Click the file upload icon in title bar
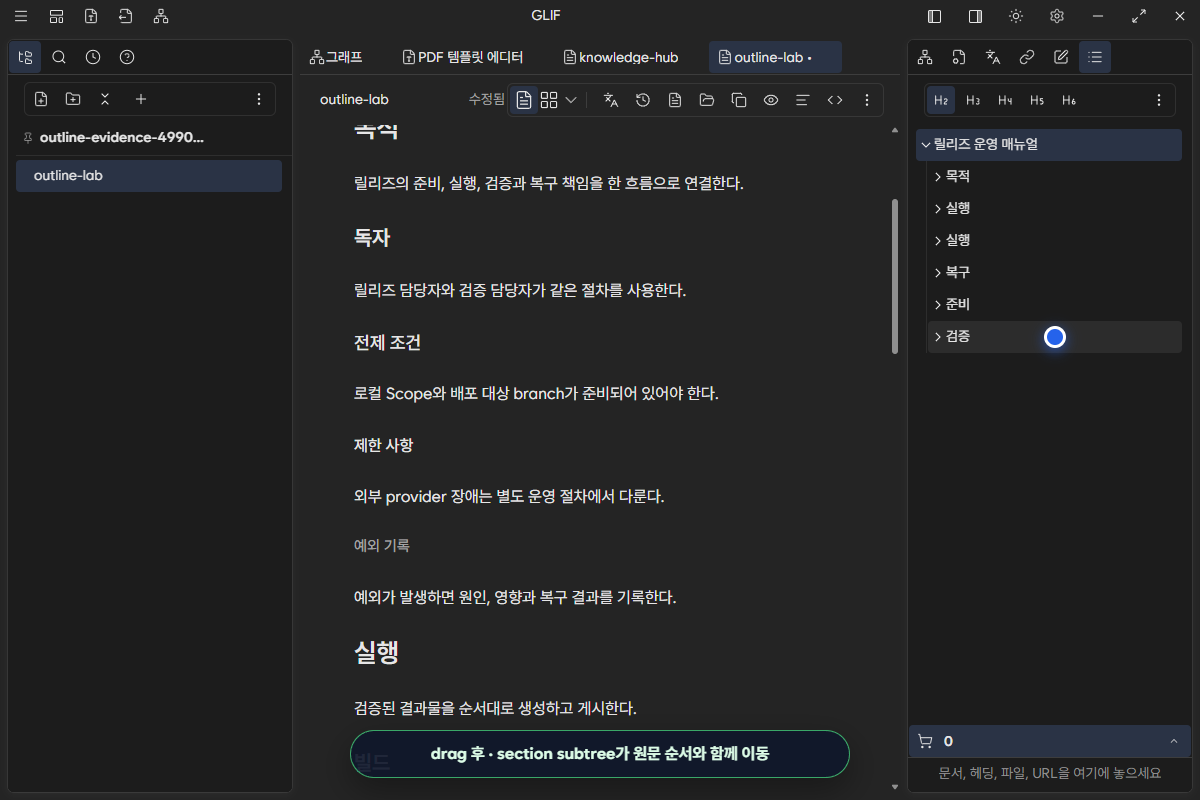The width and height of the screenshot is (1200, 800). click(x=91, y=16)
